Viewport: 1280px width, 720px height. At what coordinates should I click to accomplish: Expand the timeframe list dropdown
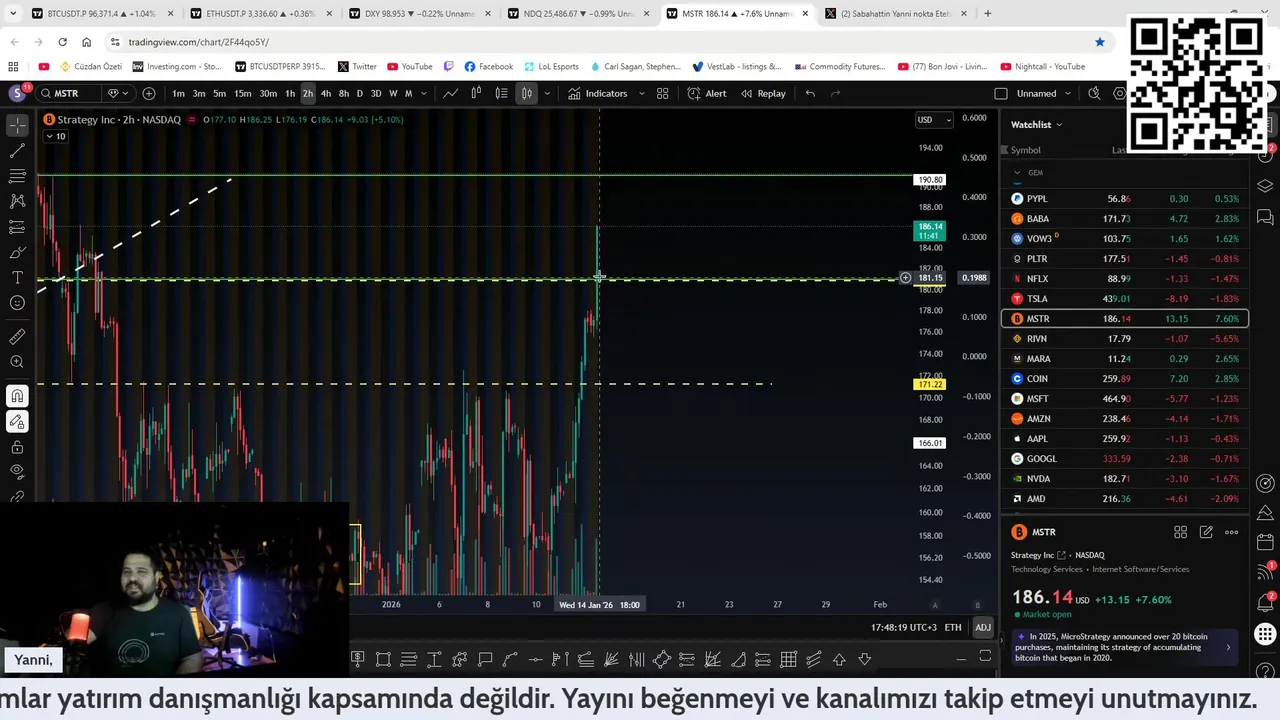(424, 93)
